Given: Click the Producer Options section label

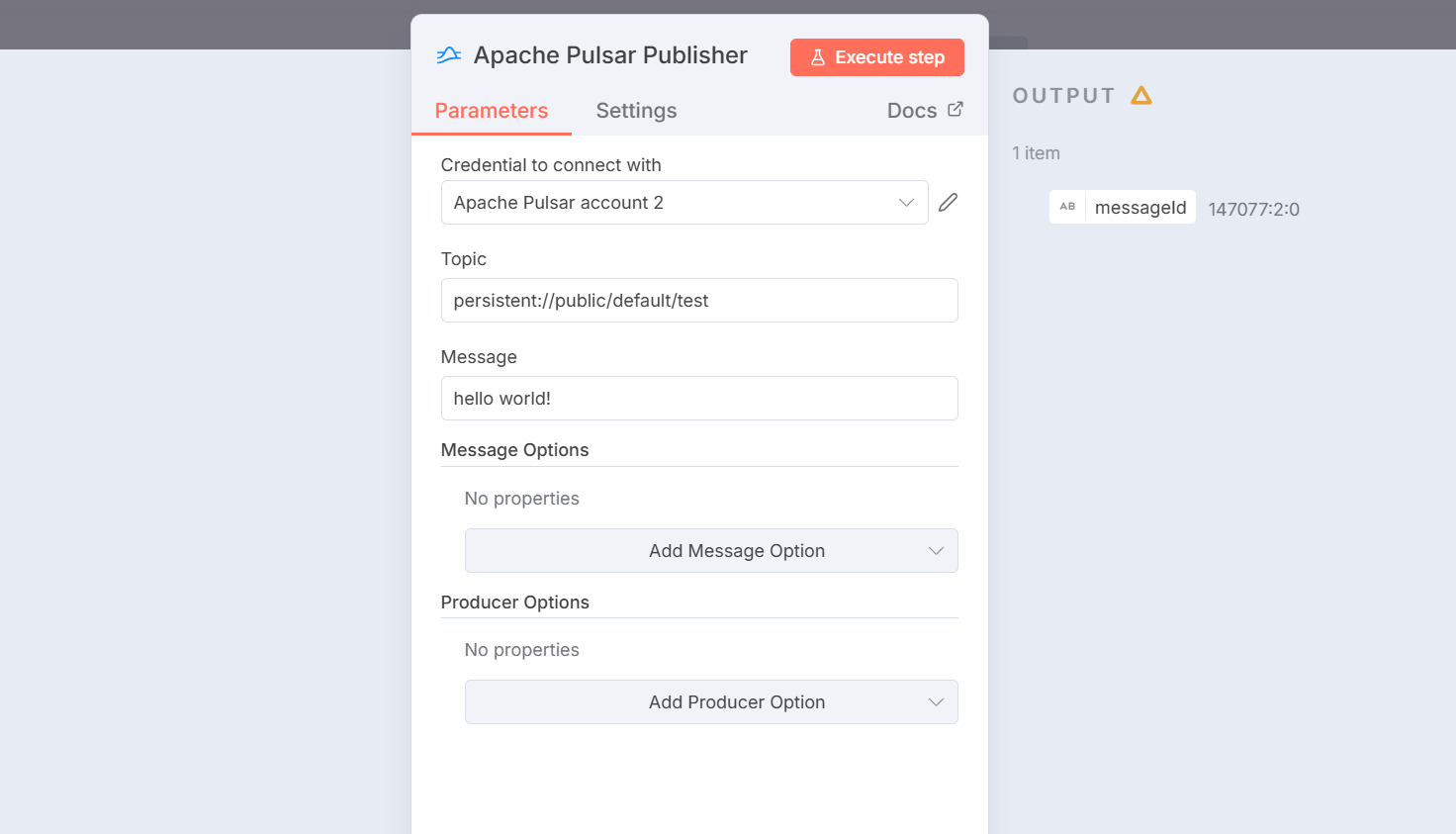Looking at the screenshot, I should [514, 602].
